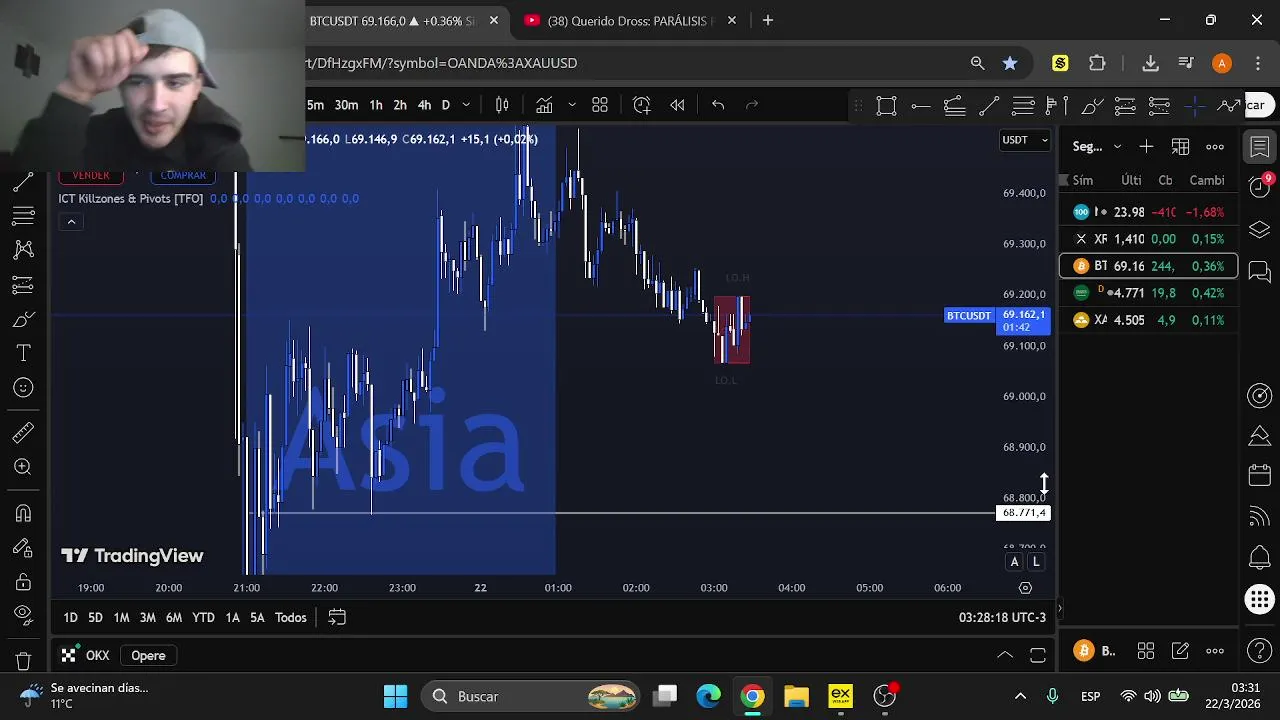Open the Chats speech-bubble icon
The width and height of the screenshot is (1280, 720).
coord(1260,271)
